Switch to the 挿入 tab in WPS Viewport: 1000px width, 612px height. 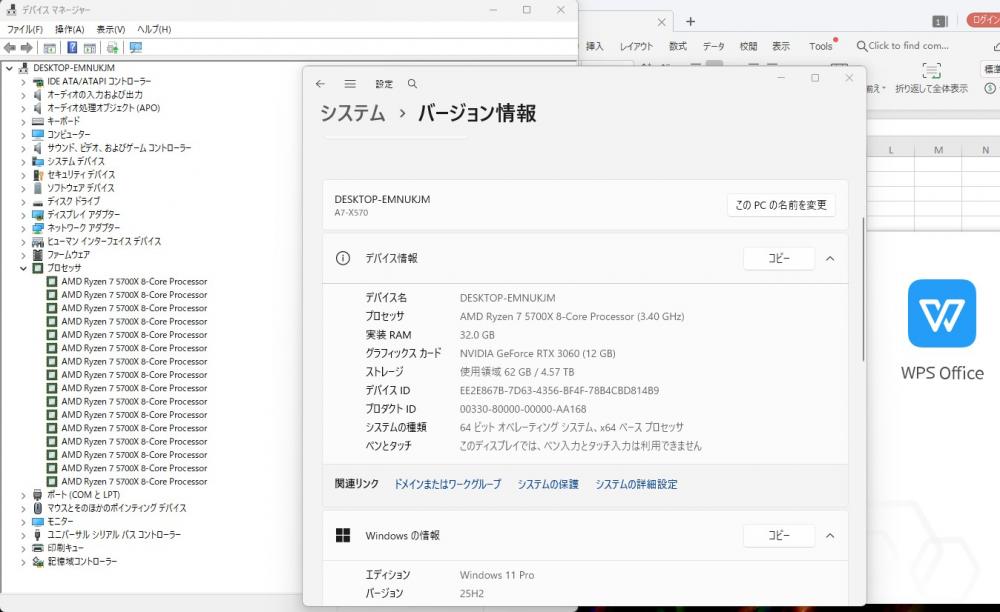pos(594,47)
